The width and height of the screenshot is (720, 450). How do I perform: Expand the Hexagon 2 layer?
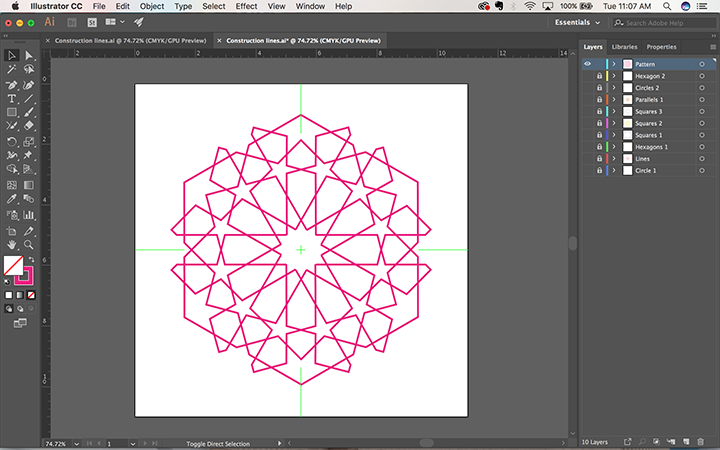coord(614,76)
